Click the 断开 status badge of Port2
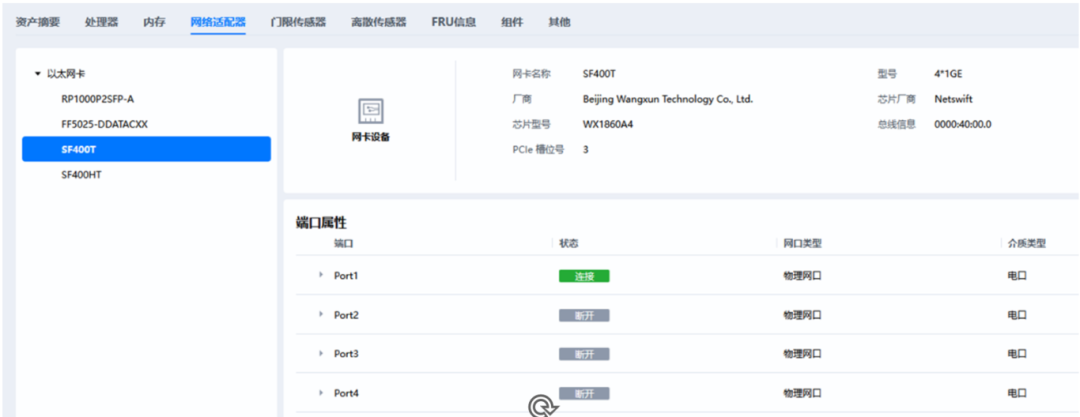Image resolution: width=1080 pixels, height=417 pixels. (584, 315)
